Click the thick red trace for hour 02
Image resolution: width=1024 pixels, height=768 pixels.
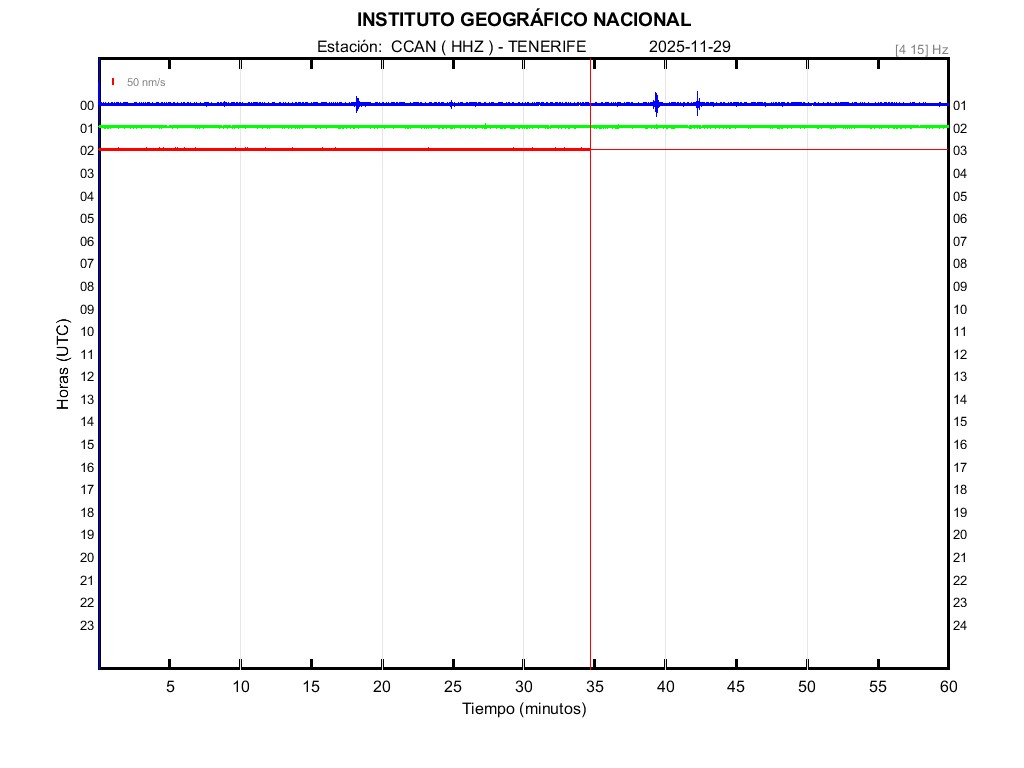point(300,149)
